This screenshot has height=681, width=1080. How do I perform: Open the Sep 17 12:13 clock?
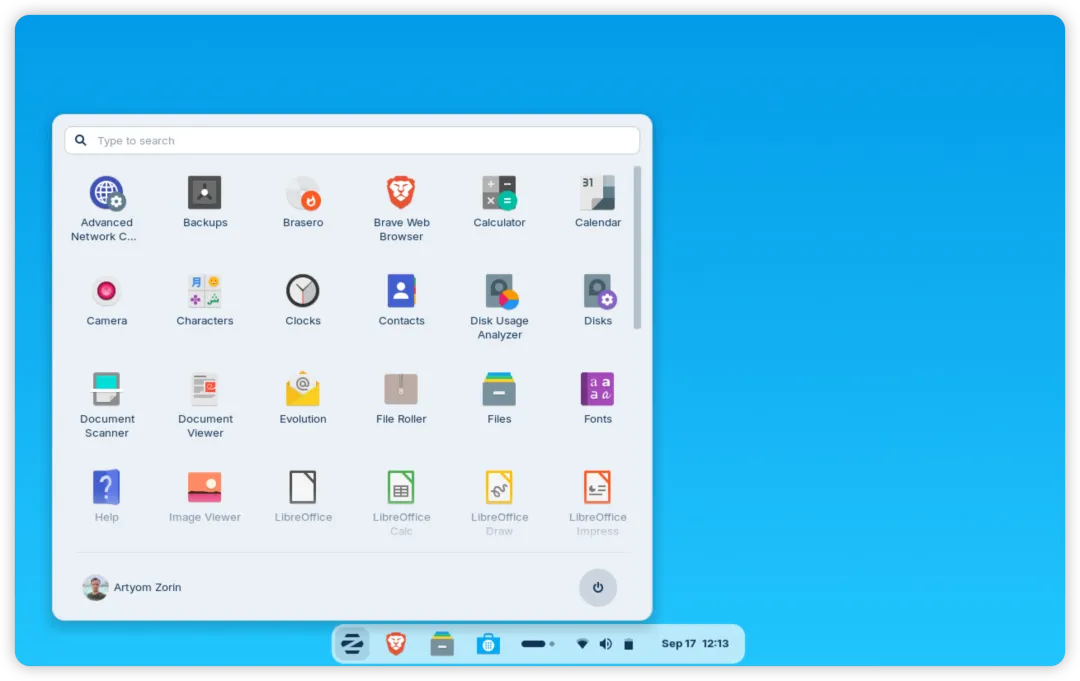click(x=695, y=644)
